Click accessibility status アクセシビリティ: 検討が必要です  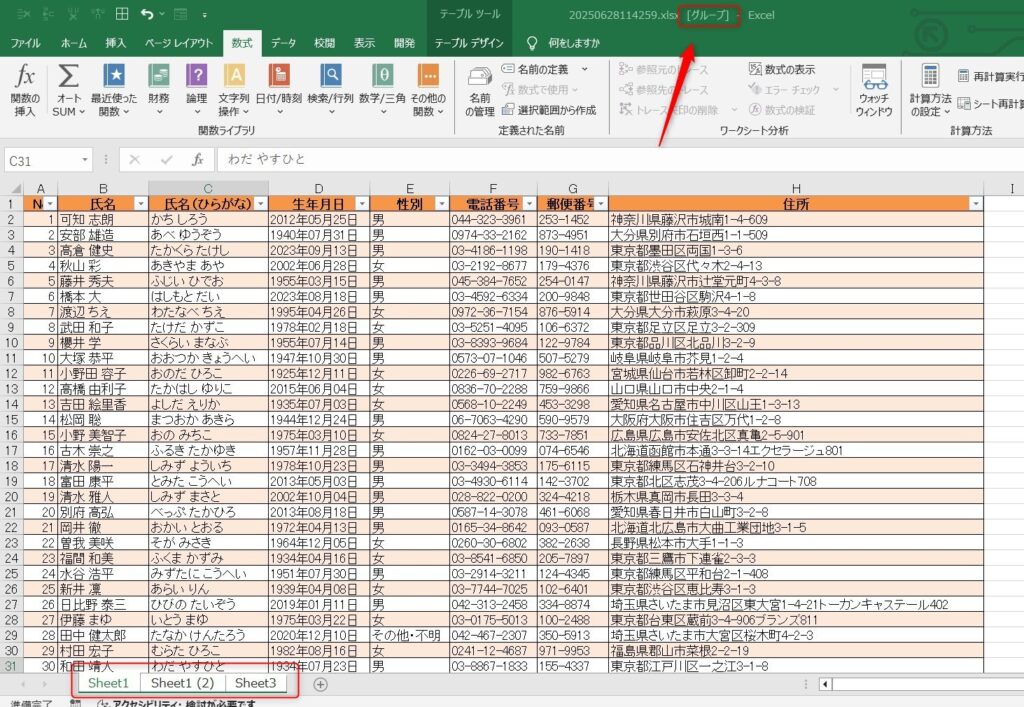[176, 703]
